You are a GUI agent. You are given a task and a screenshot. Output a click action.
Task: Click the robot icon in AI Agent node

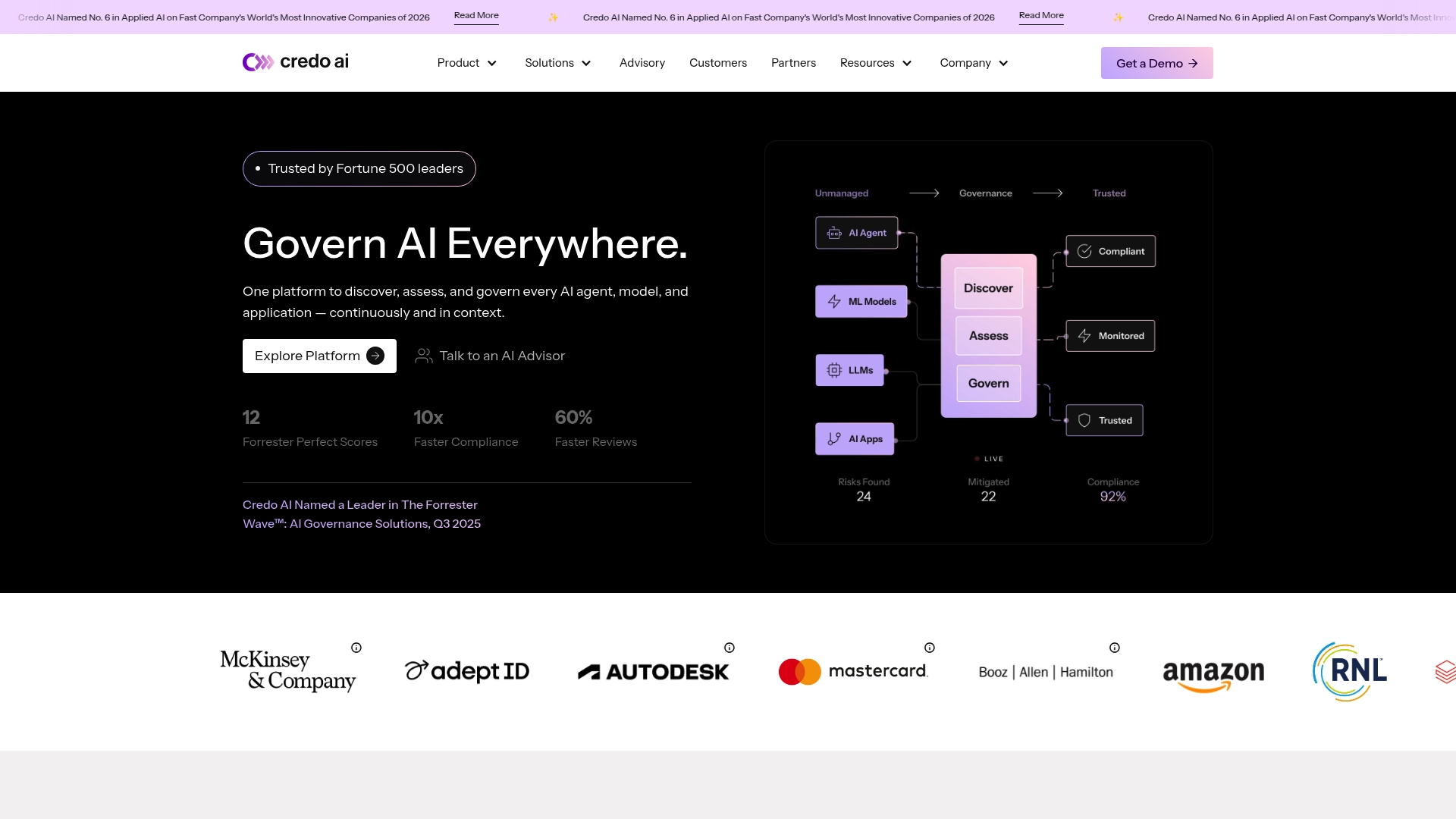[834, 233]
